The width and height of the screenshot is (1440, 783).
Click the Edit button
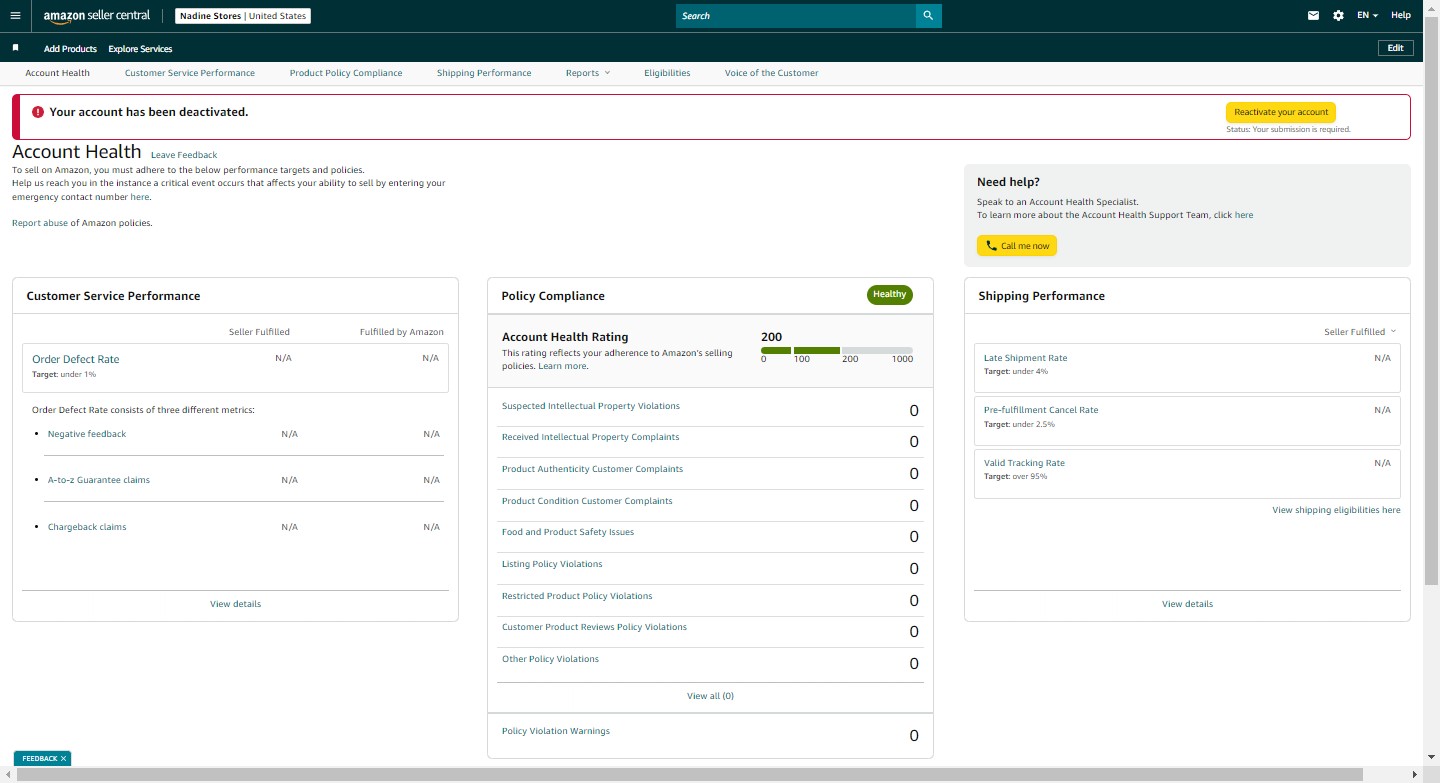[1396, 48]
